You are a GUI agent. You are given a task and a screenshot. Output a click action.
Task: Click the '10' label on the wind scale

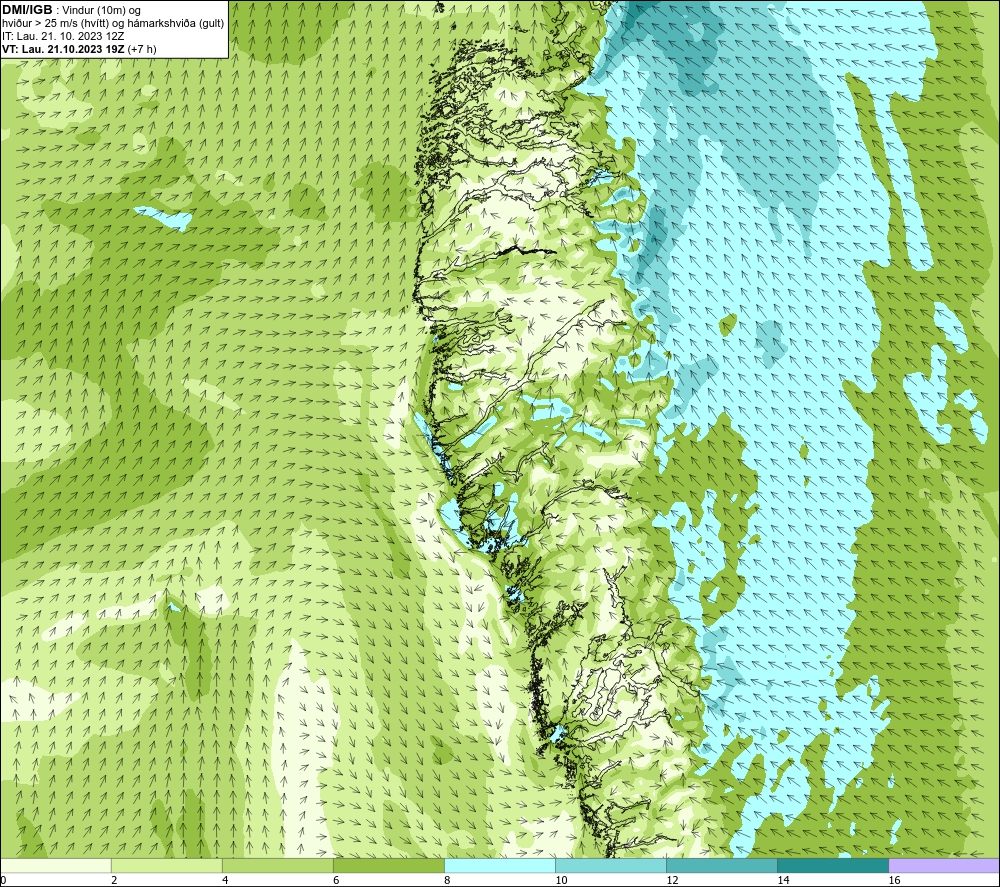coord(561,881)
